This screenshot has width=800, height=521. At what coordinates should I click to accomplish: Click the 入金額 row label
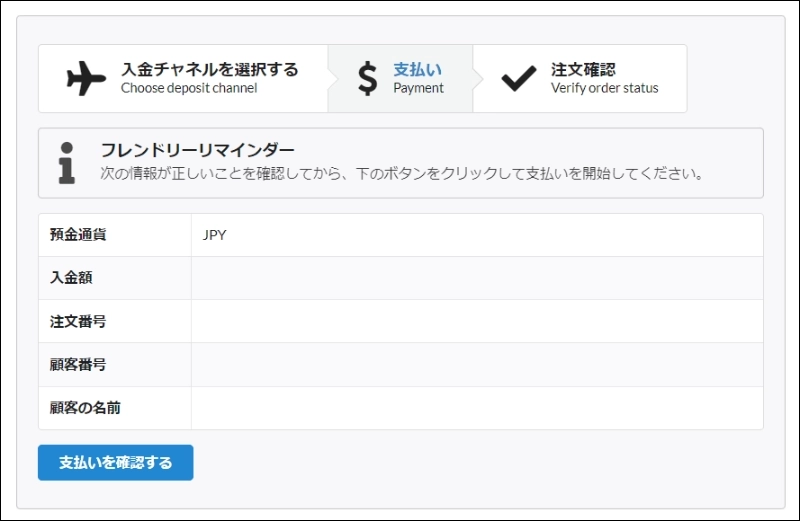(x=71, y=278)
